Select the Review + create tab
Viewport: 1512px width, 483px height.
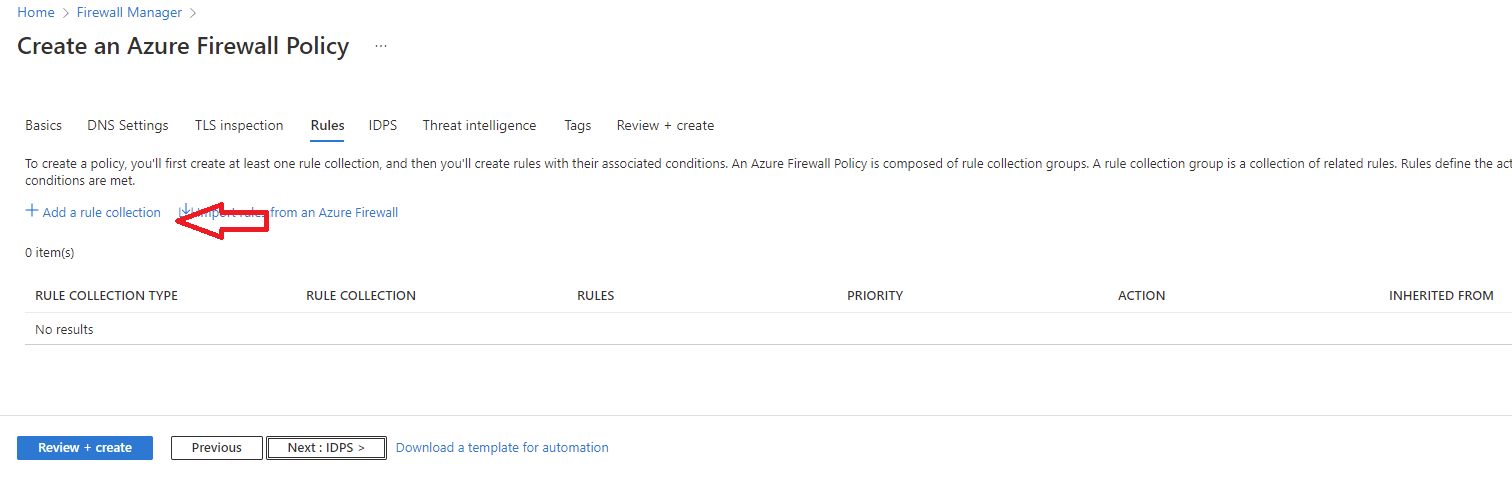[x=665, y=125]
